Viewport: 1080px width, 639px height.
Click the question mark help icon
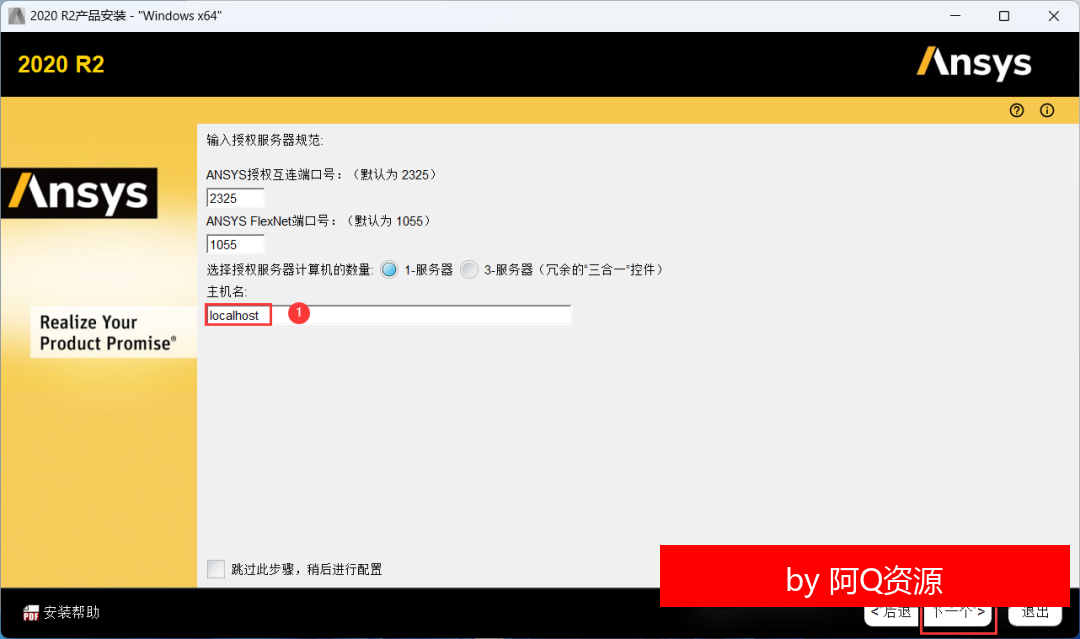[1017, 111]
